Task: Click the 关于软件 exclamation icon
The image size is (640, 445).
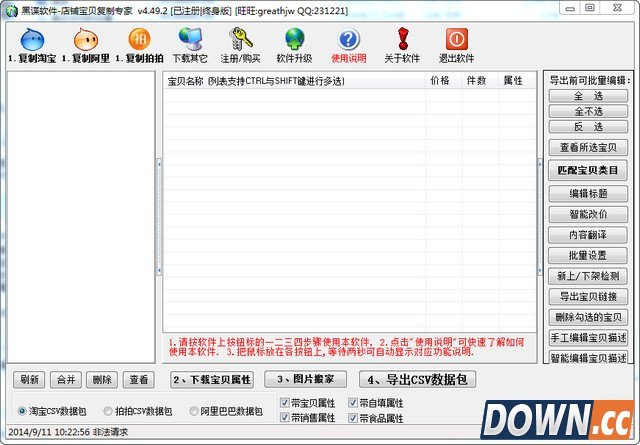Action: point(402,40)
